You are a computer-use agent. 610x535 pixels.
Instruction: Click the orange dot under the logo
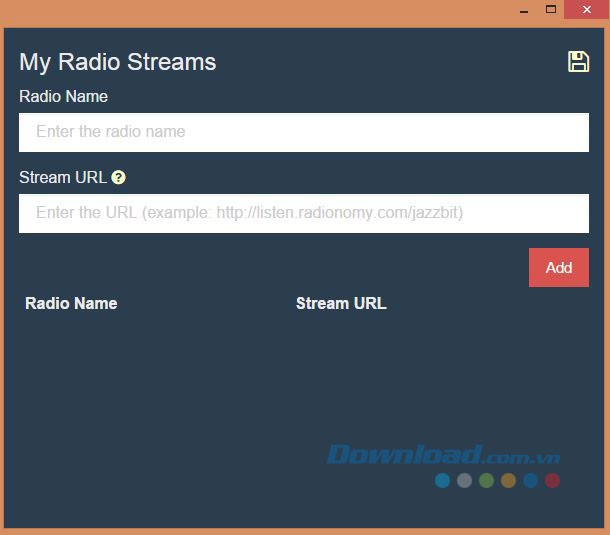(x=508, y=481)
